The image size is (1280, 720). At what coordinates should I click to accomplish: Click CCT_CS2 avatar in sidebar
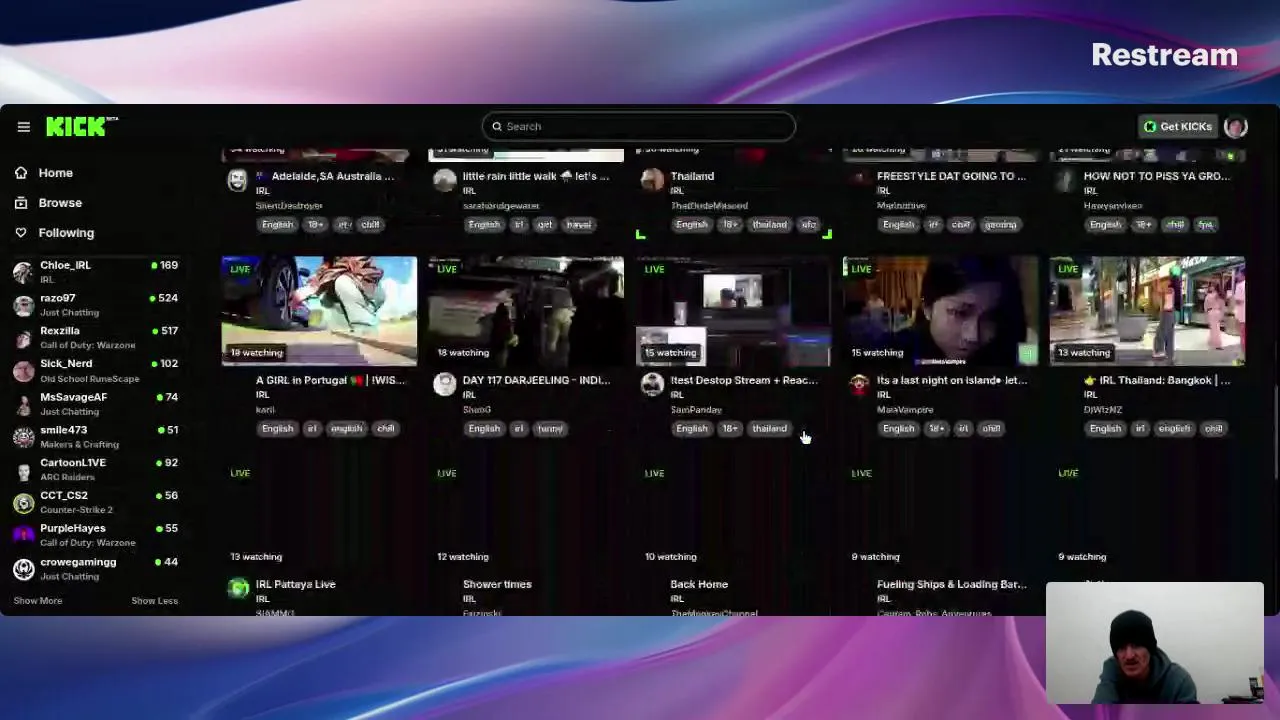(23, 503)
